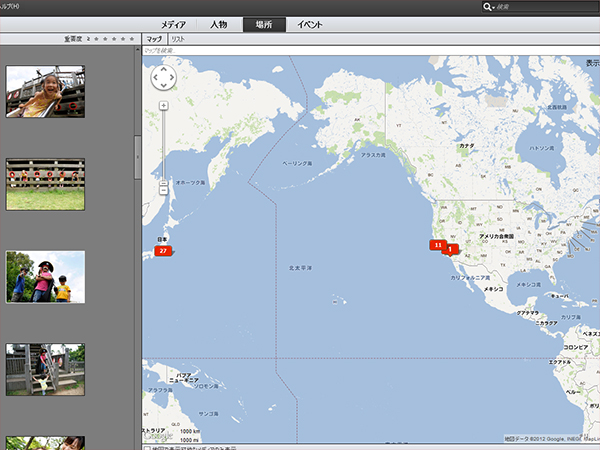Viewport: 600px width, 450px height.
Task: Click the メキシコ map label
Action: point(494,289)
